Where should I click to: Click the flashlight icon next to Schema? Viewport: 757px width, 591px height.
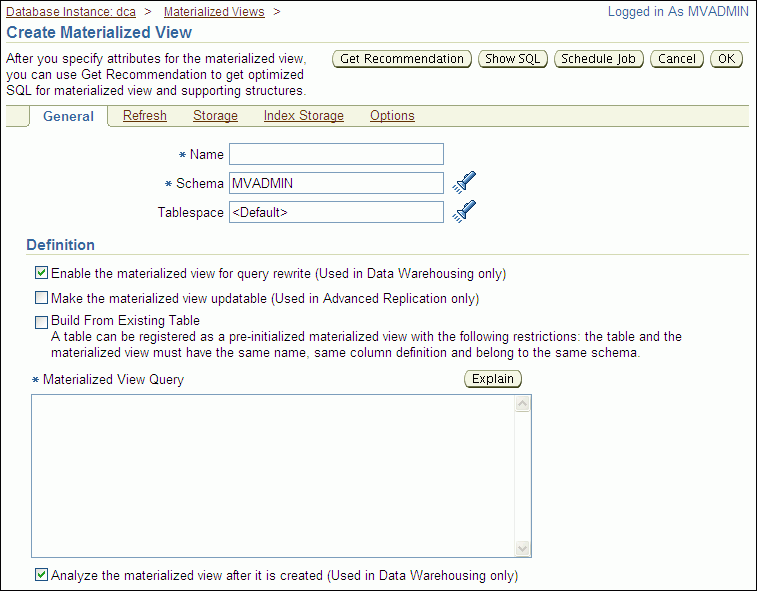point(464,183)
